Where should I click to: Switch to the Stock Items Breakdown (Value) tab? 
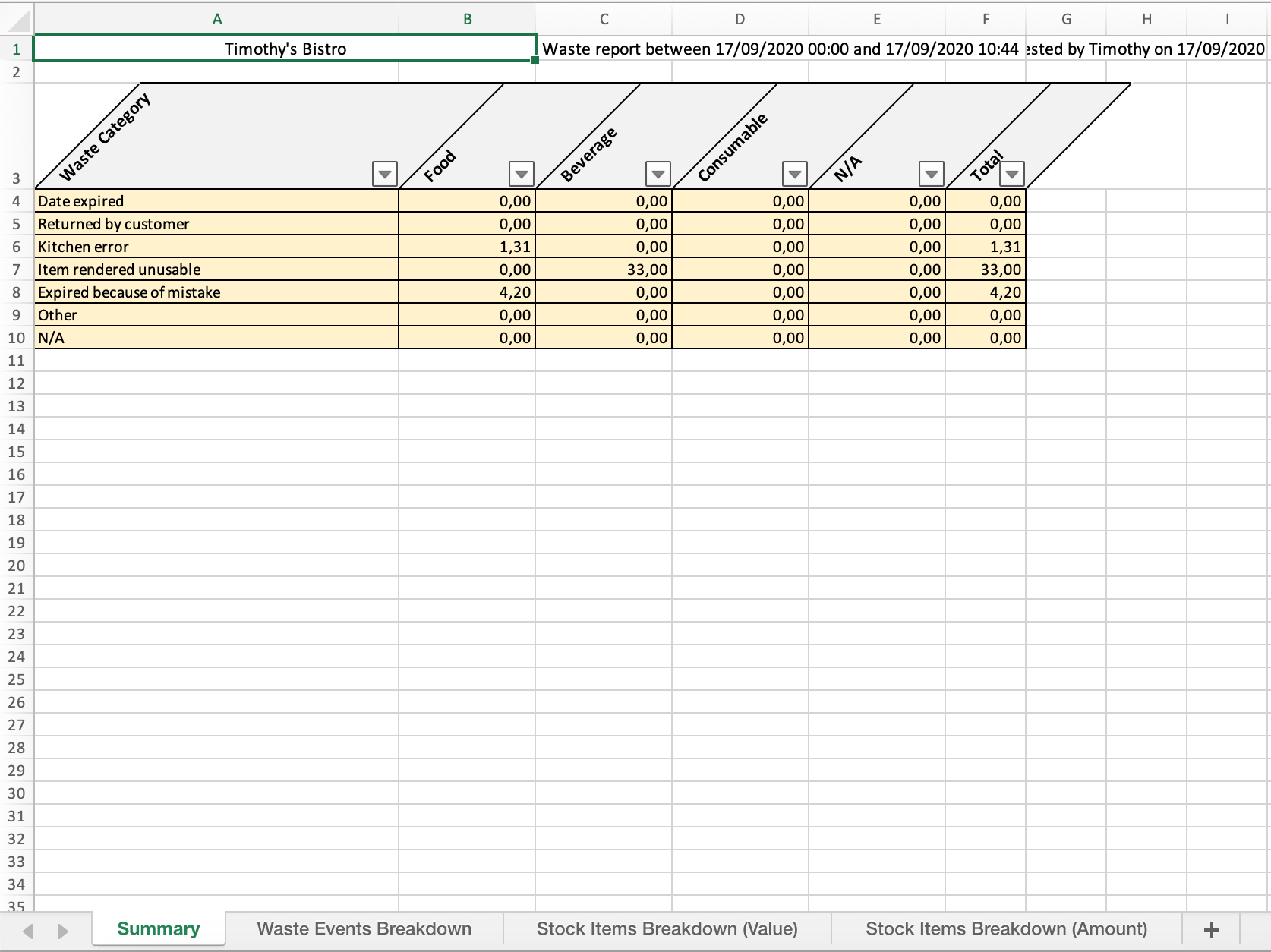coord(666,928)
